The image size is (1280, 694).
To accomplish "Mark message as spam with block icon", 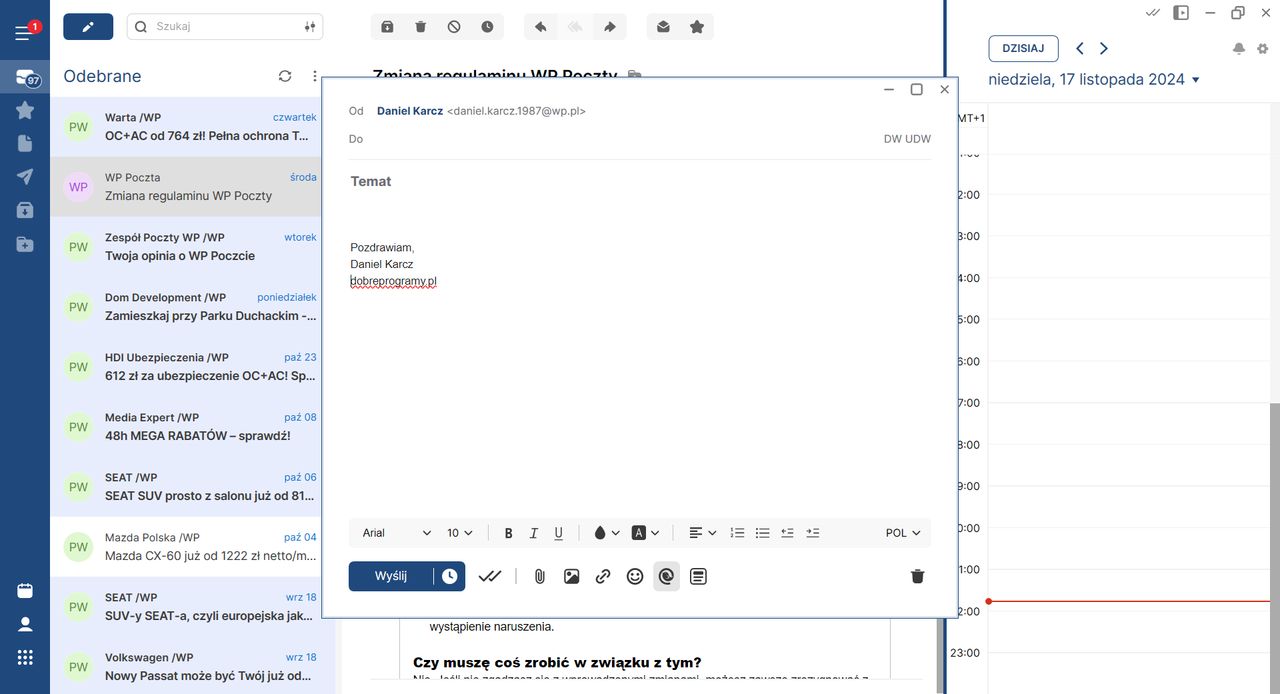I will (454, 27).
